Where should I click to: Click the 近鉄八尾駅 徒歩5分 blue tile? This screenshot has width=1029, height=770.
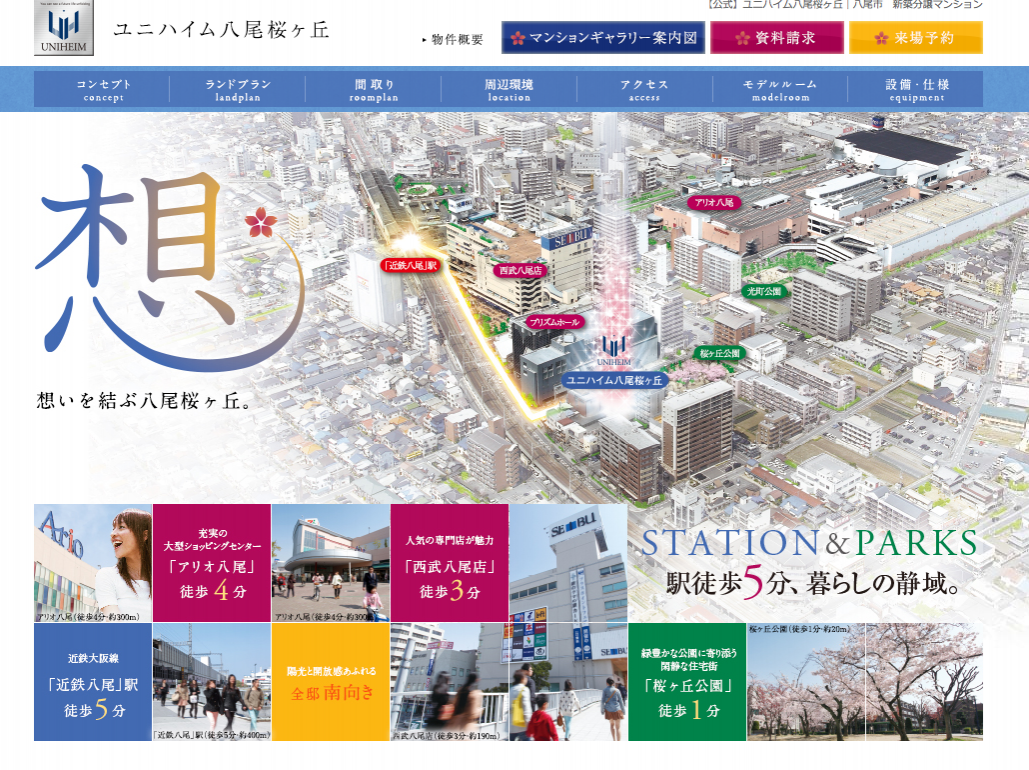93,682
